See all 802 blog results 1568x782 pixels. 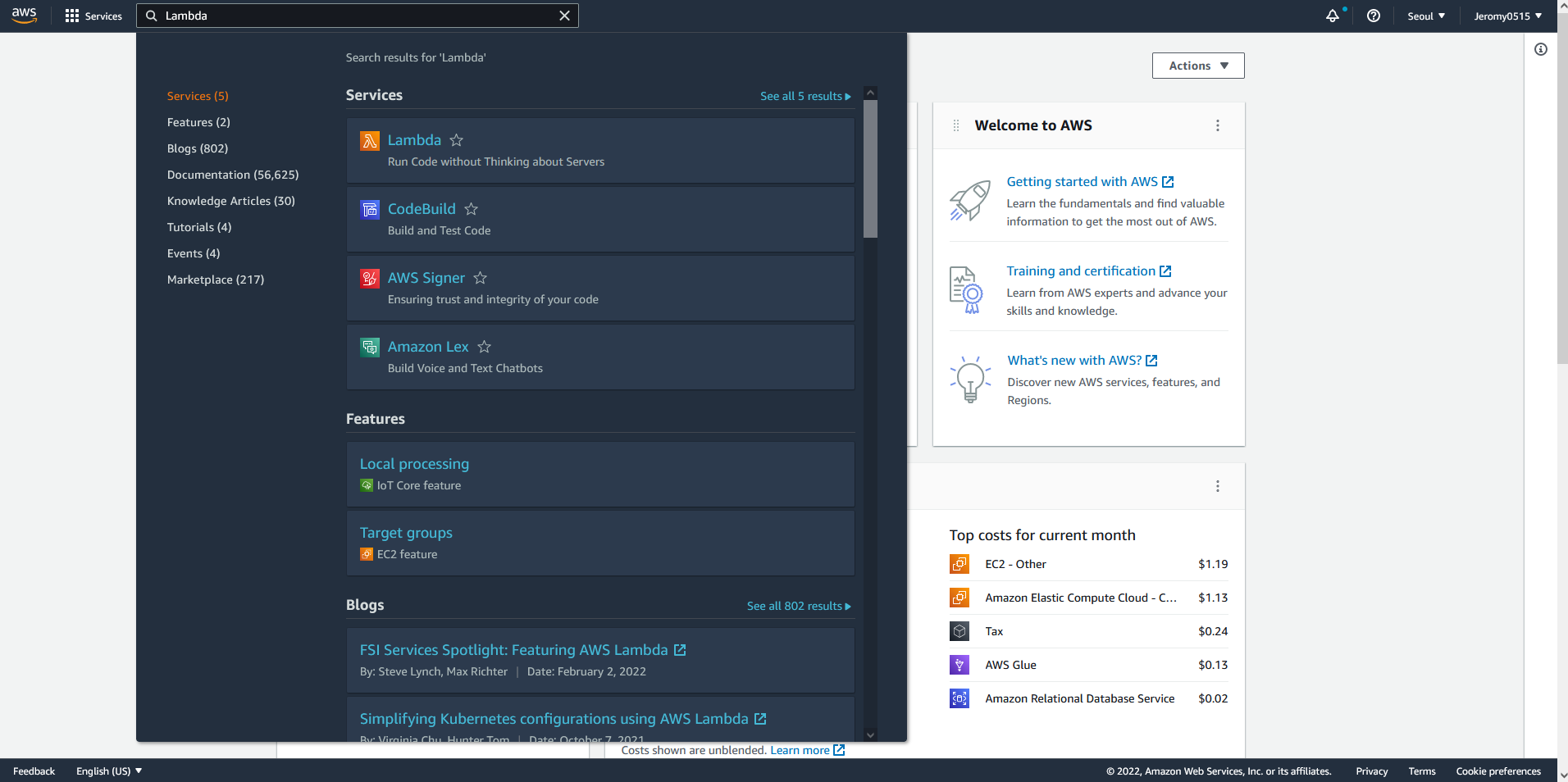tap(799, 606)
